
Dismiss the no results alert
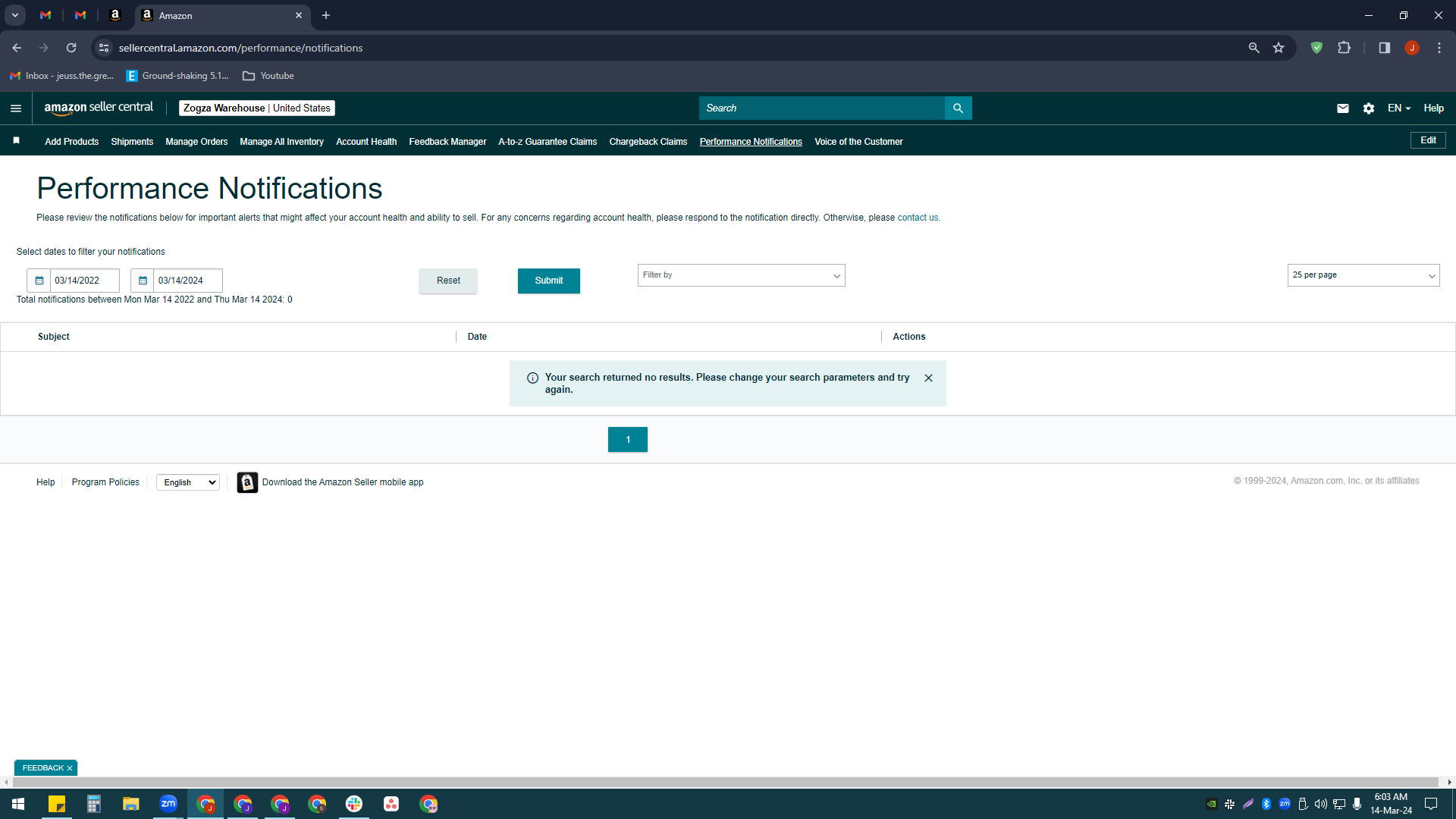pos(928,378)
